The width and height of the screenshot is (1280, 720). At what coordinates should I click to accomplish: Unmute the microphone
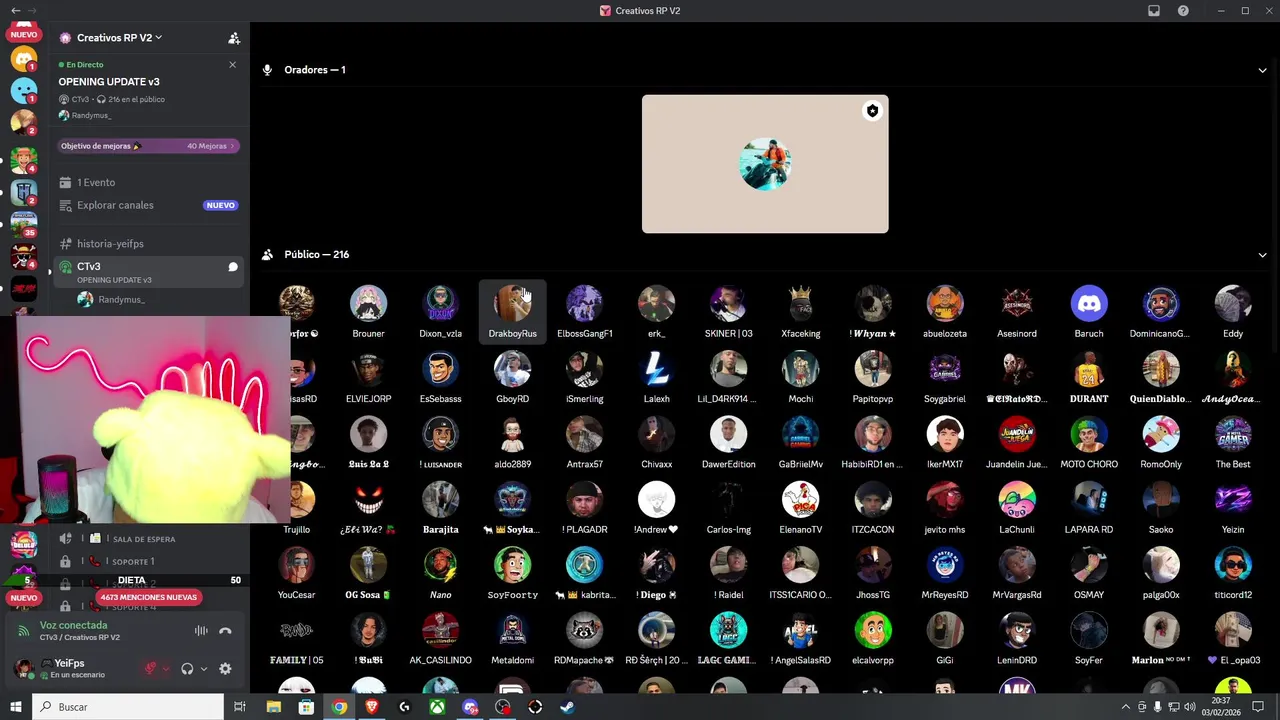tap(151, 669)
